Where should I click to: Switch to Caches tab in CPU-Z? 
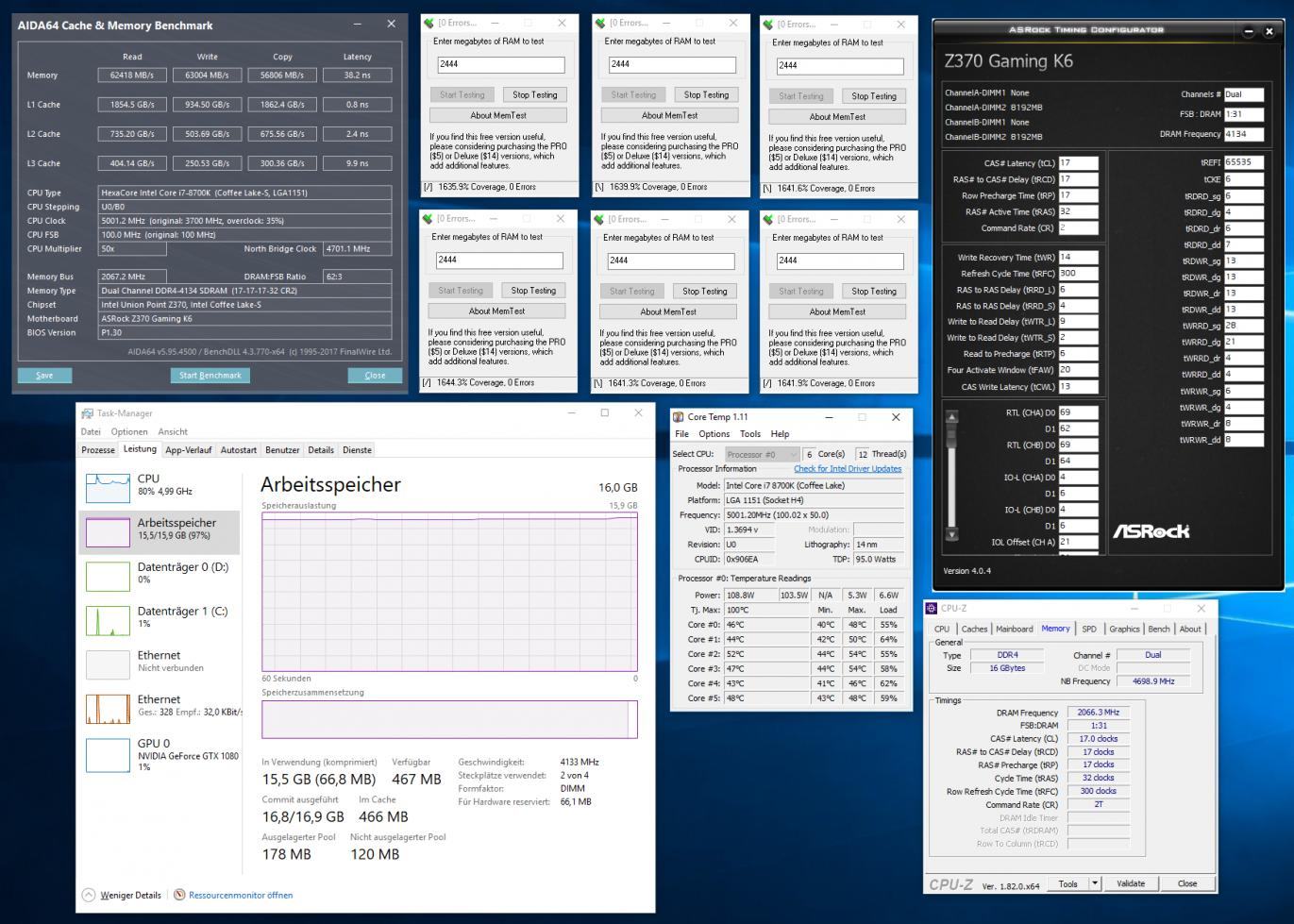pos(974,629)
